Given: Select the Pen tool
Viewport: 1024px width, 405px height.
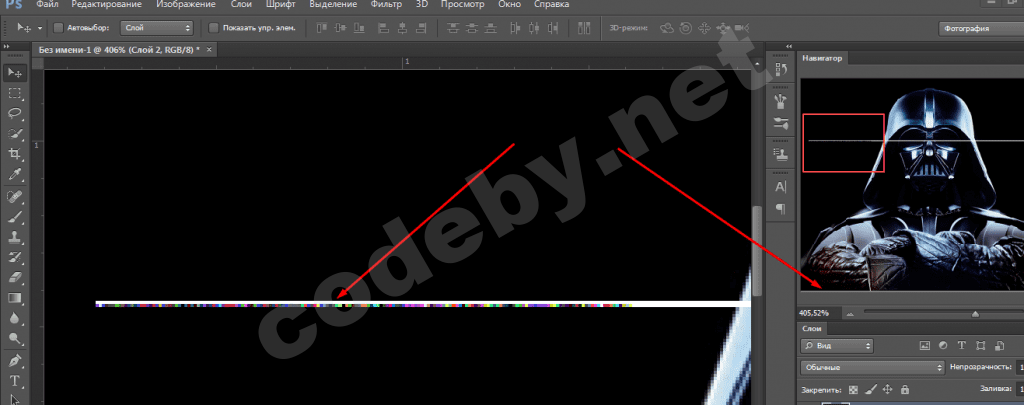Looking at the screenshot, I should click(14, 361).
